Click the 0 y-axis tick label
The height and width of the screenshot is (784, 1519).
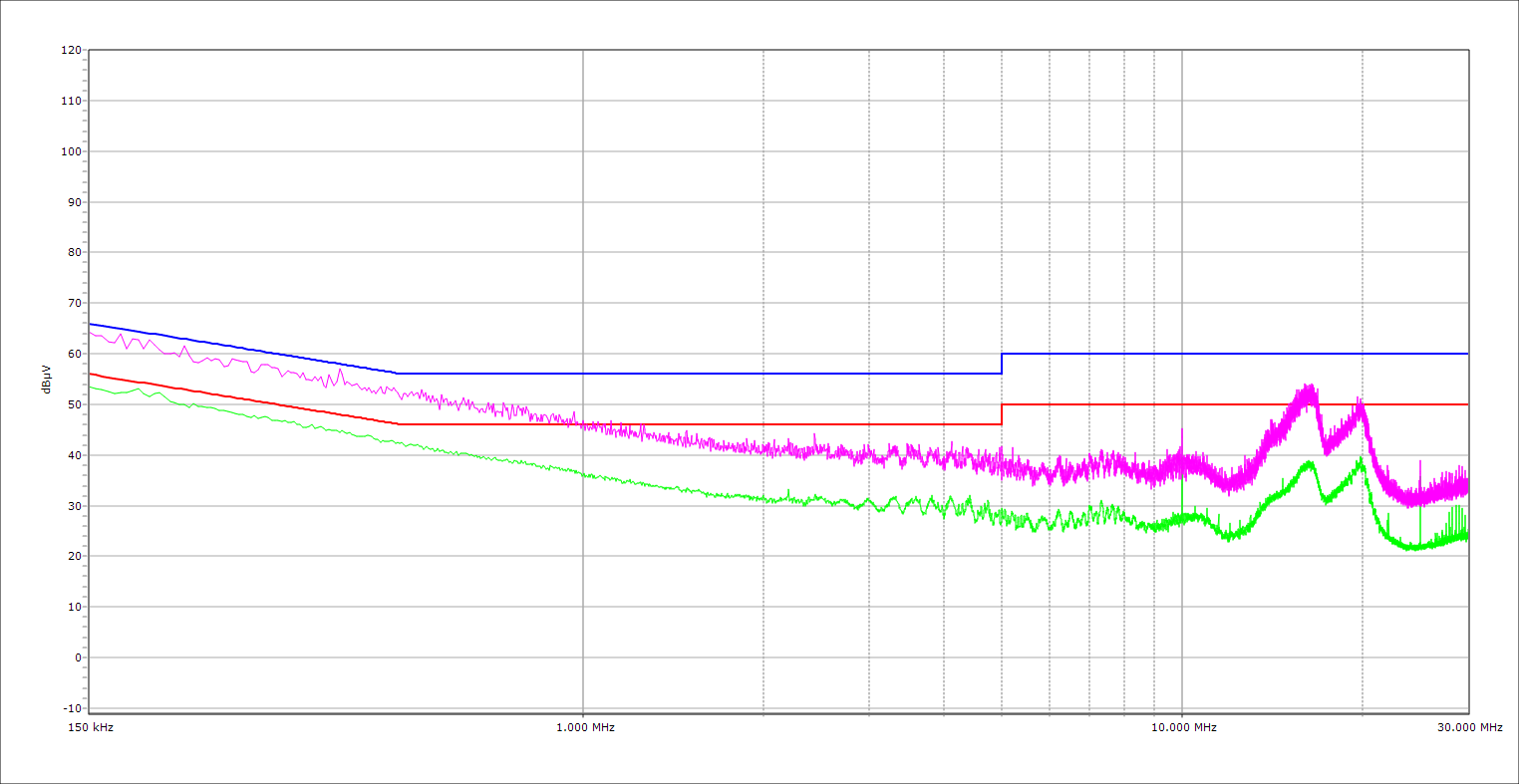(77, 657)
